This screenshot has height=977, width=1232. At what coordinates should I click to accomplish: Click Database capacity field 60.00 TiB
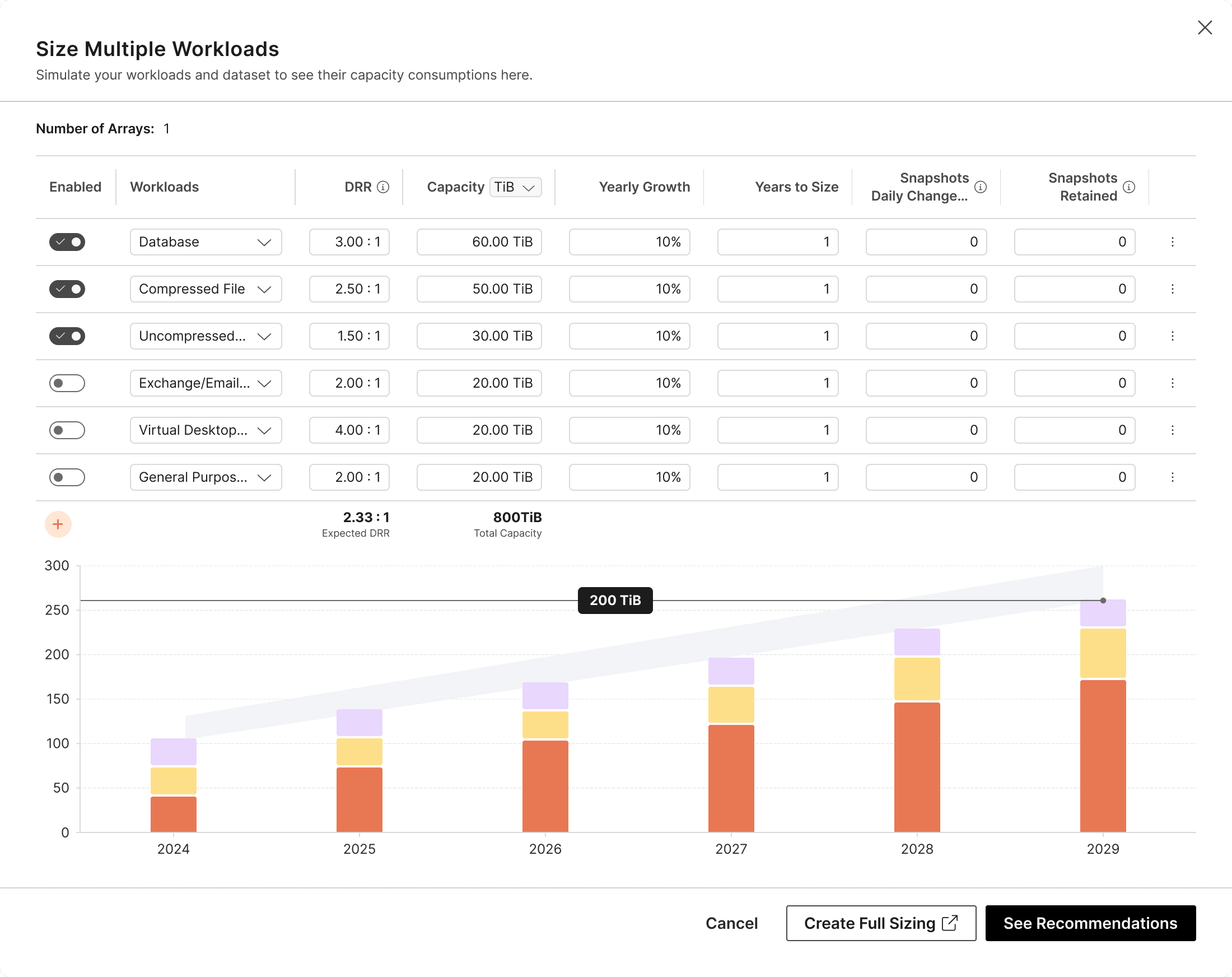(479, 242)
